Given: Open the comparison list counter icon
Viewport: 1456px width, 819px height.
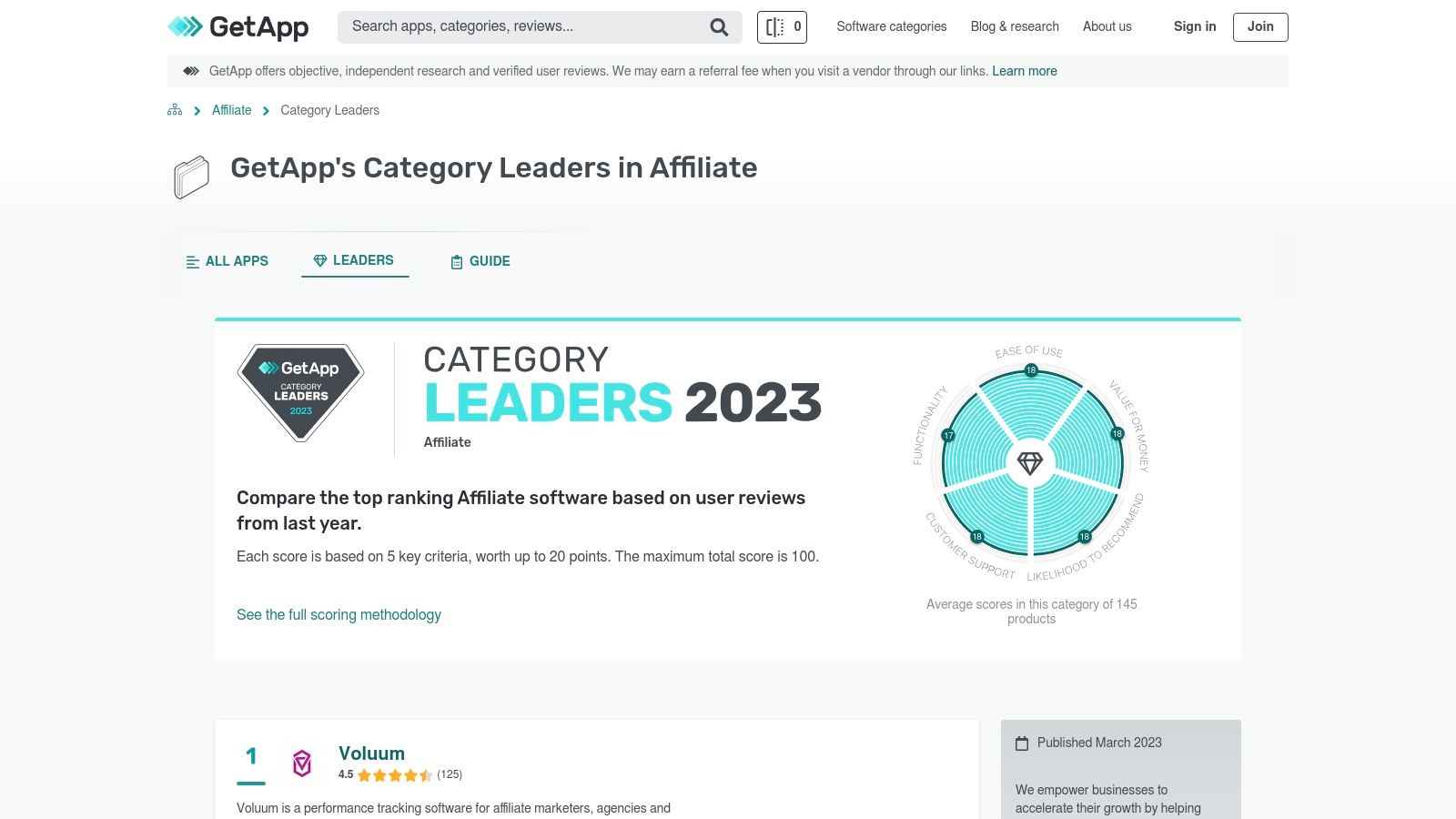Looking at the screenshot, I should 781,26.
